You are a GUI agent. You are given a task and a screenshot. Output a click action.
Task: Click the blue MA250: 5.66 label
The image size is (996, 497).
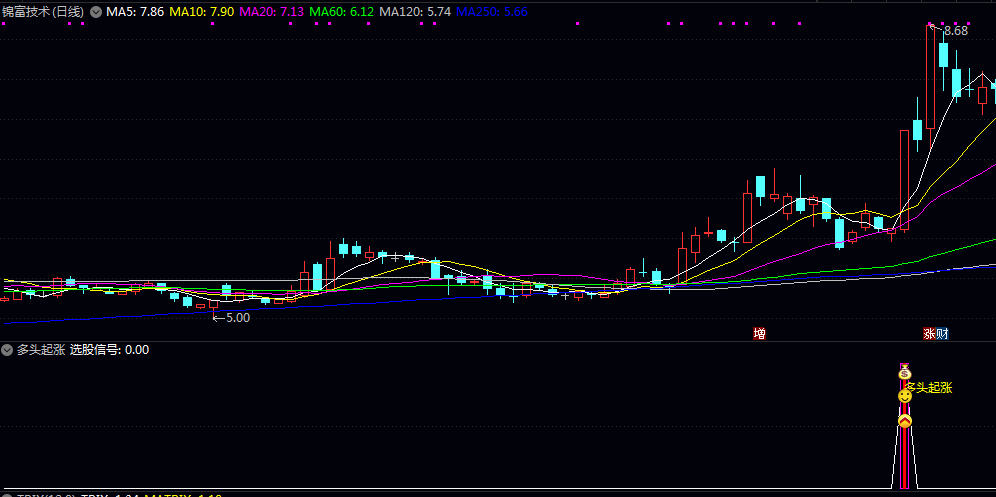pos(492,11)
